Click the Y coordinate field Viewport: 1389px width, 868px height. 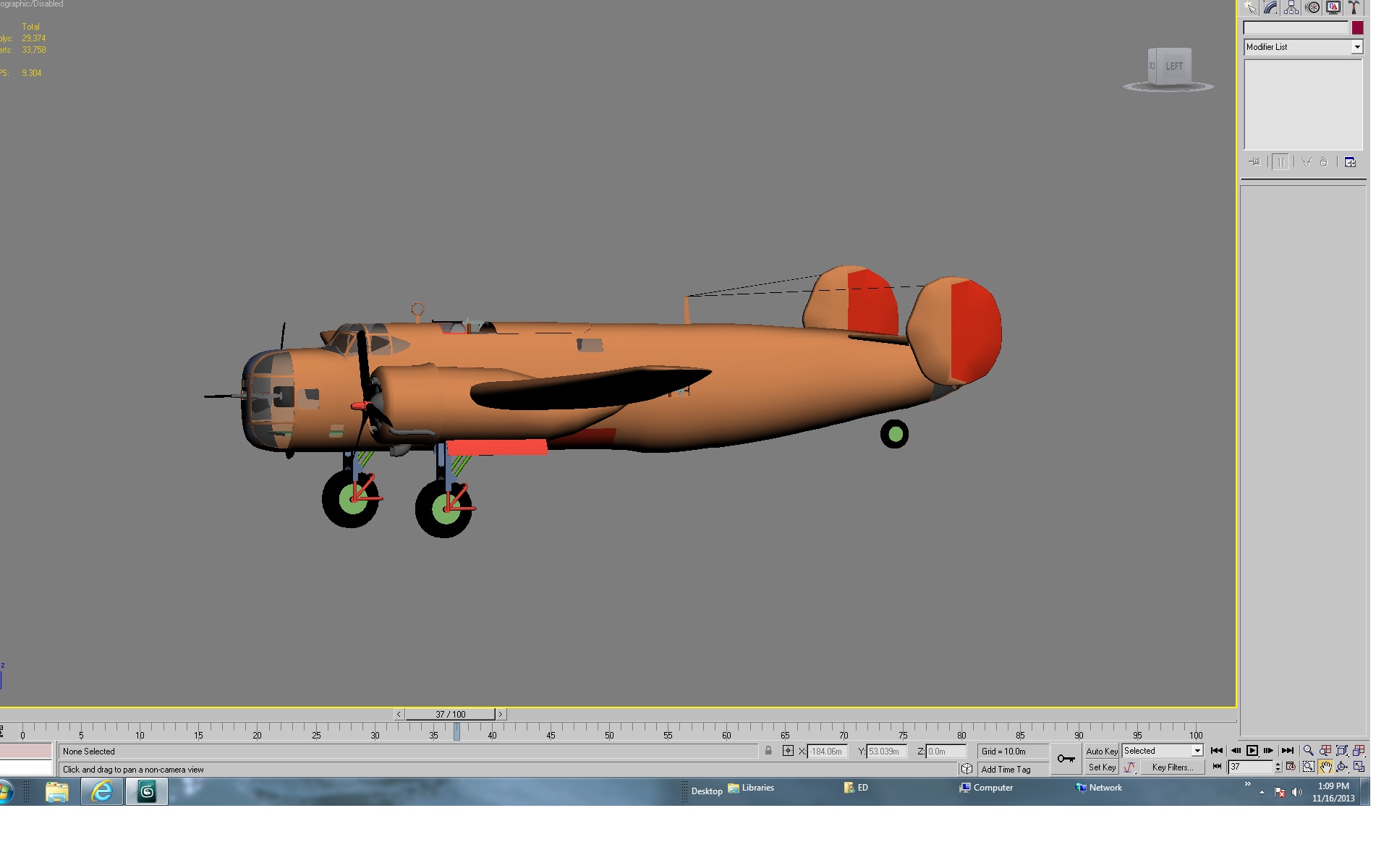click(886, 752)
